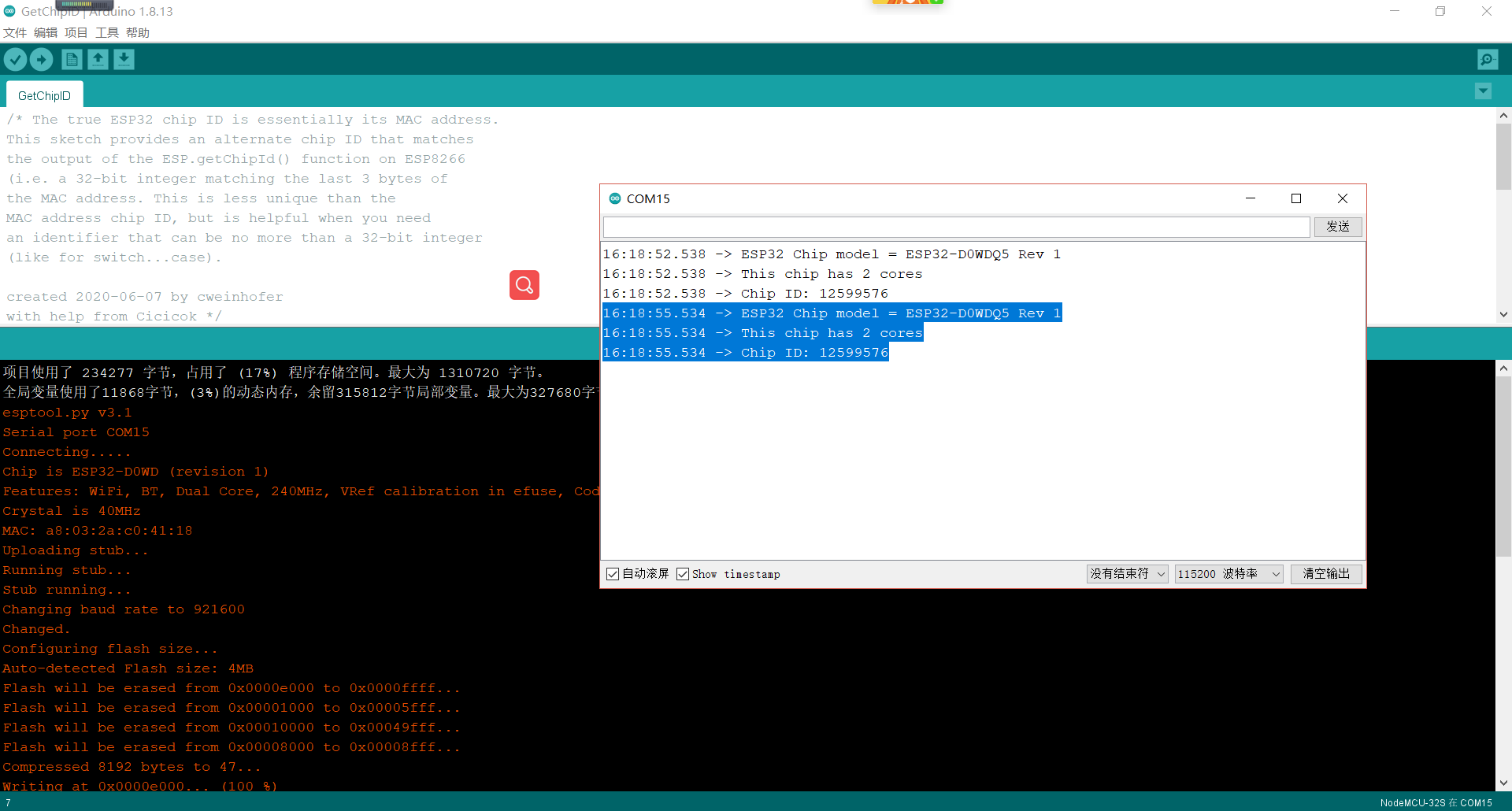Create a new sketch via toolbar icon
Screen dimensions: 1512x811
coord(72,59)
